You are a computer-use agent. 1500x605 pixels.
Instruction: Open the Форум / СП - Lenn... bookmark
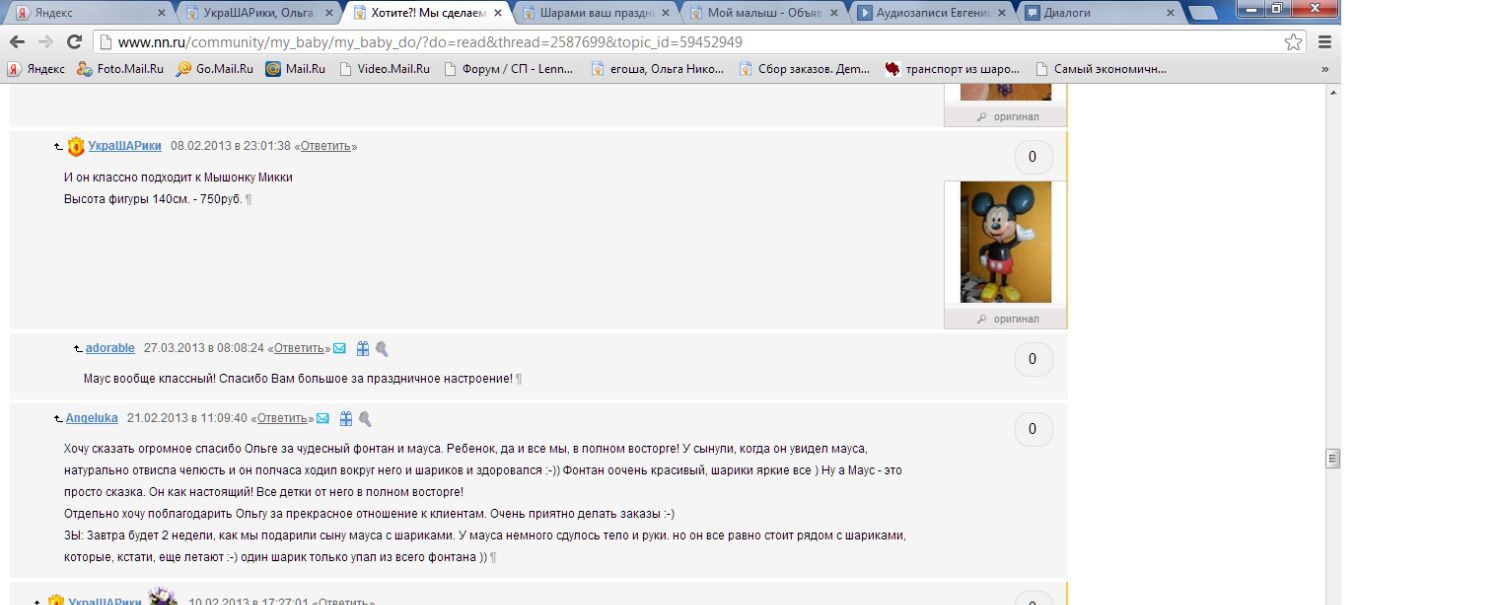tap(511, 69)
